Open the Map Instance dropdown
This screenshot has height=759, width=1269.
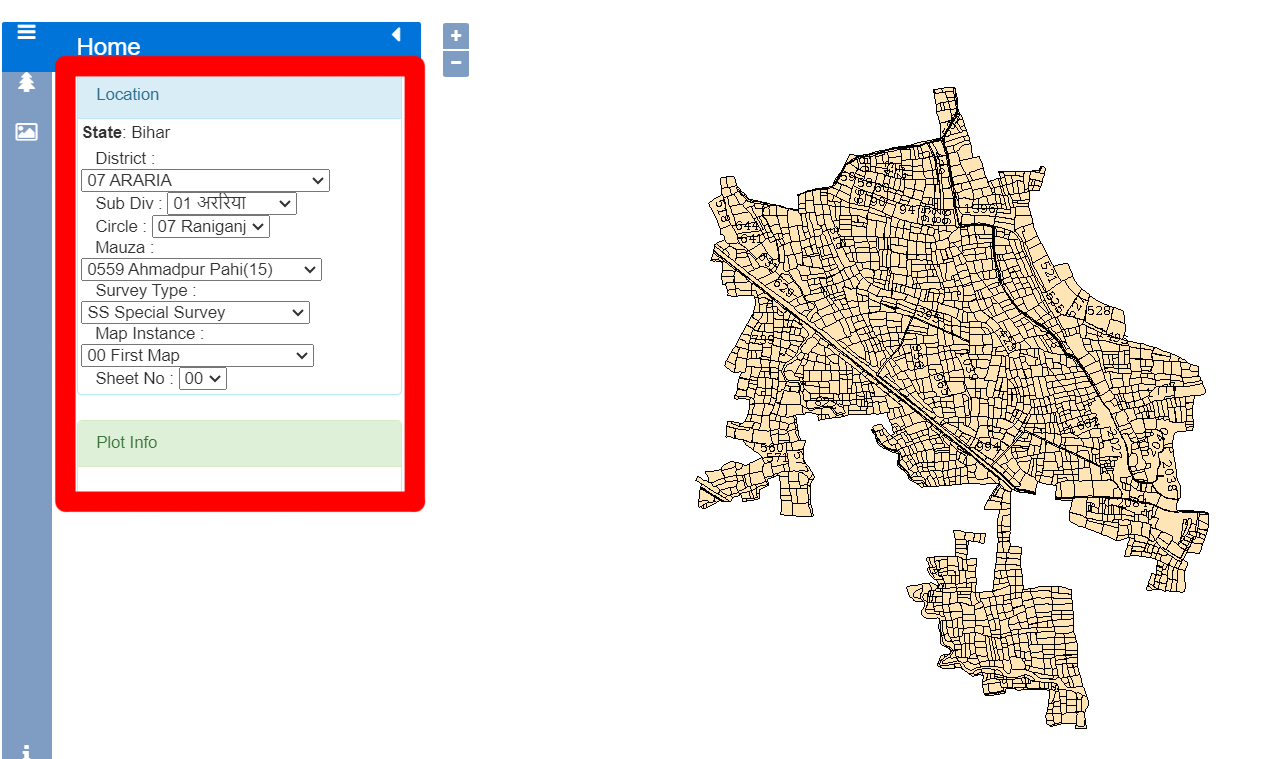tap(197, 356)
